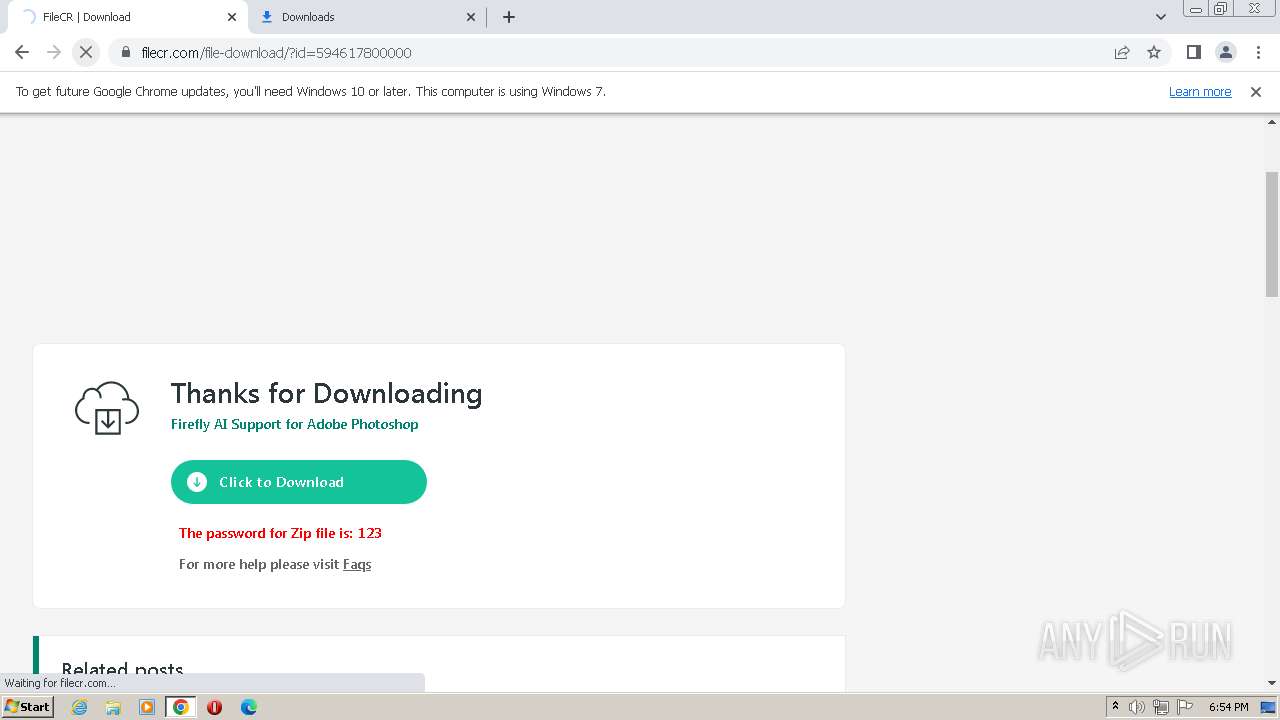Share this page icon in address bar
Viewport: 1280px width, 720px height.
[x=1122, y=52]
